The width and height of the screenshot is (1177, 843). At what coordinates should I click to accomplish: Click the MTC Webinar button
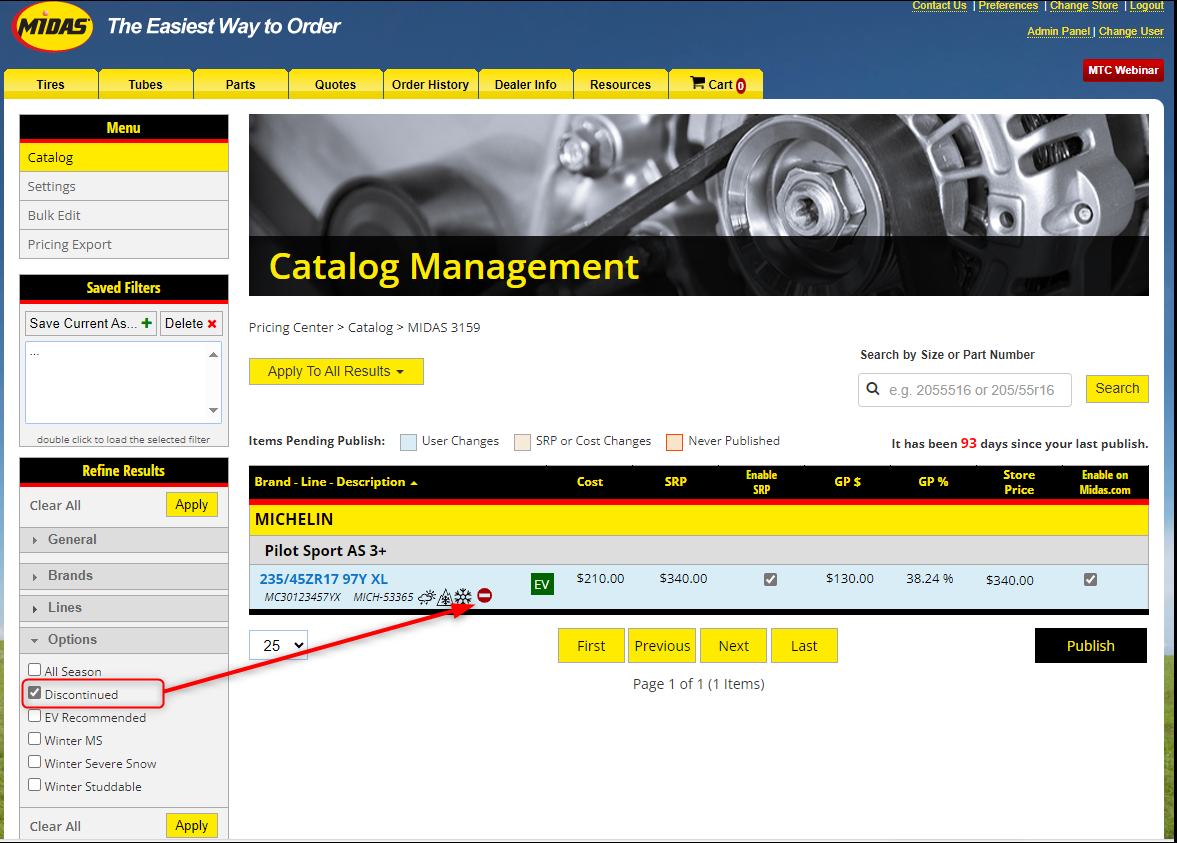point(1123,70)
